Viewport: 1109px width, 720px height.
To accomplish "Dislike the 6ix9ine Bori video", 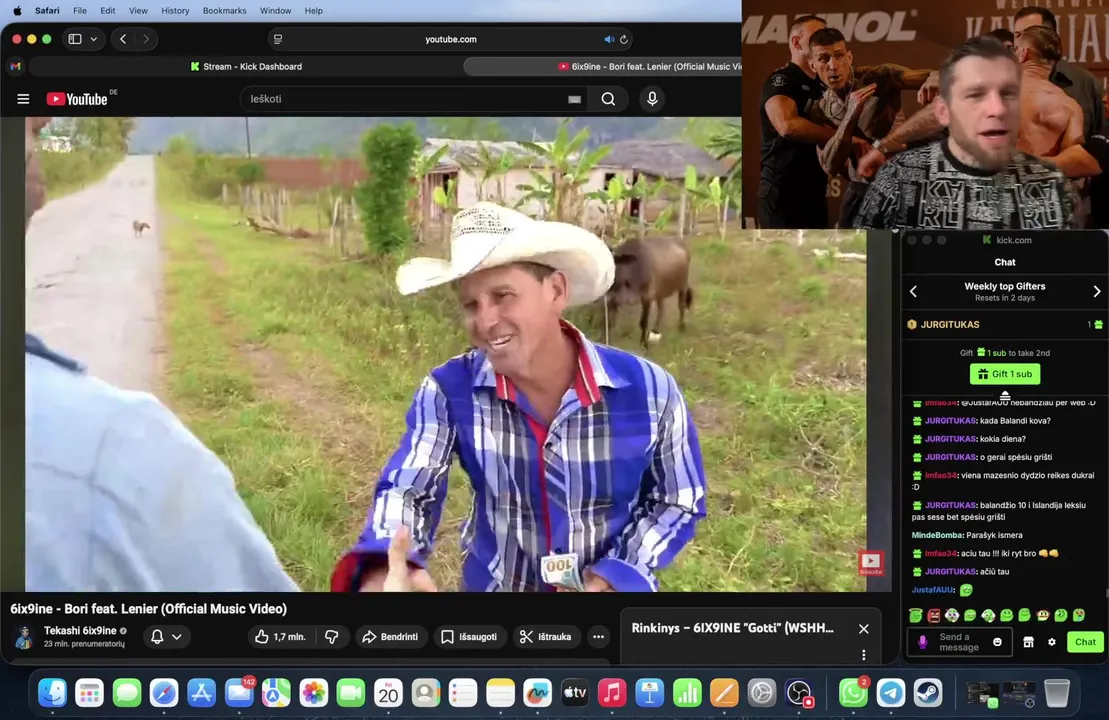I will pos(332,637).
